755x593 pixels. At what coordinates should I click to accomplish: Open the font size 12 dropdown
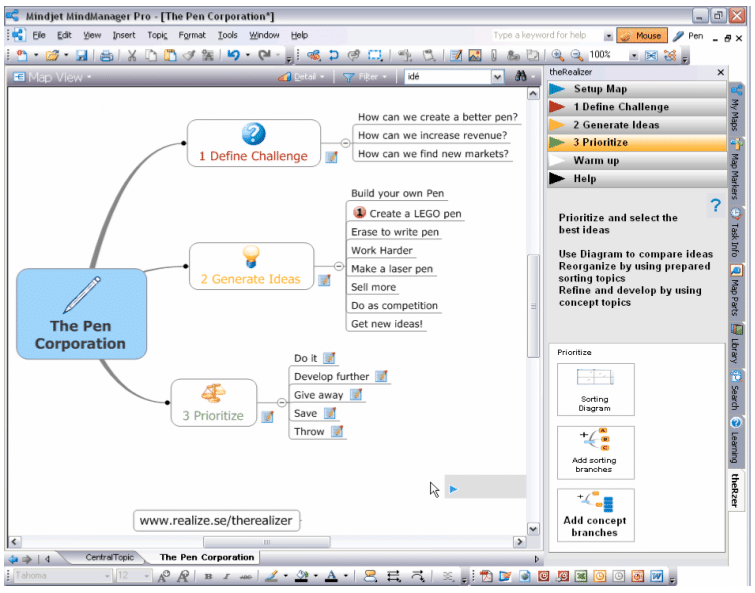[146, 576]
